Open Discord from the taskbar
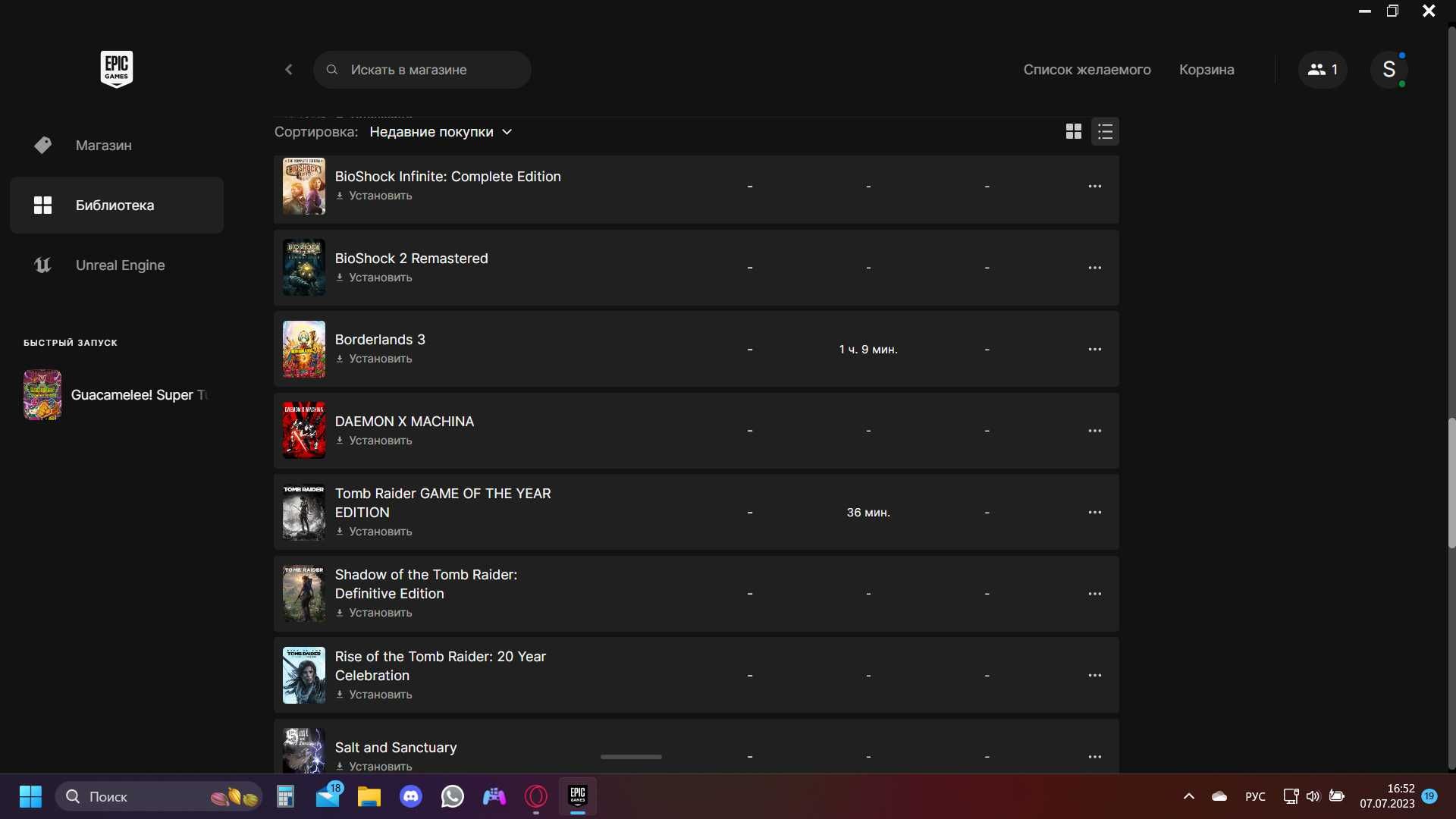The width and height of the screenshot is (1456, 819). pyautogui.click(x=411, y=797)
